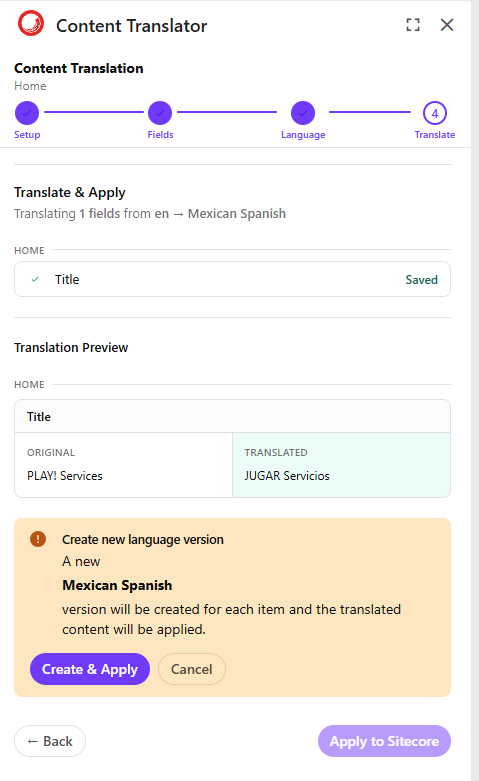Click the green check beside Title
The width and height of the screenshot is (479, 781).
coord(35,279)
